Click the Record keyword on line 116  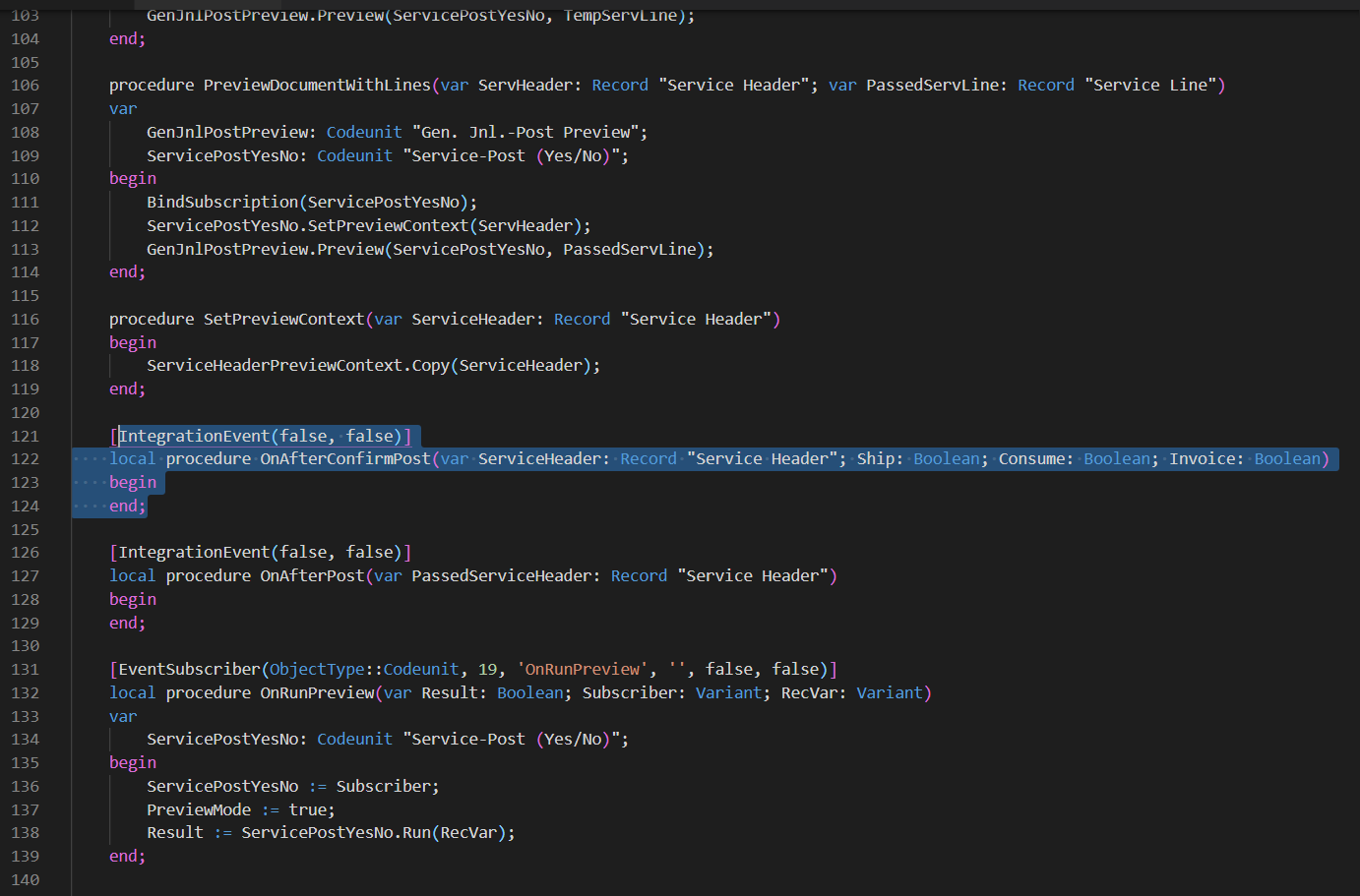point(582,318)
